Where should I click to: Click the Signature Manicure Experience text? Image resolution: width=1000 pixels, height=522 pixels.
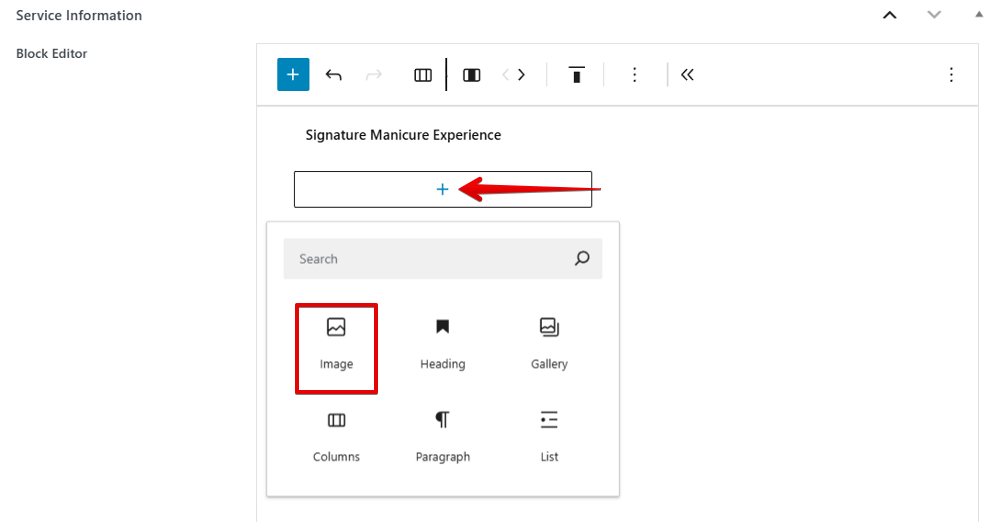[x=403, y=135]
